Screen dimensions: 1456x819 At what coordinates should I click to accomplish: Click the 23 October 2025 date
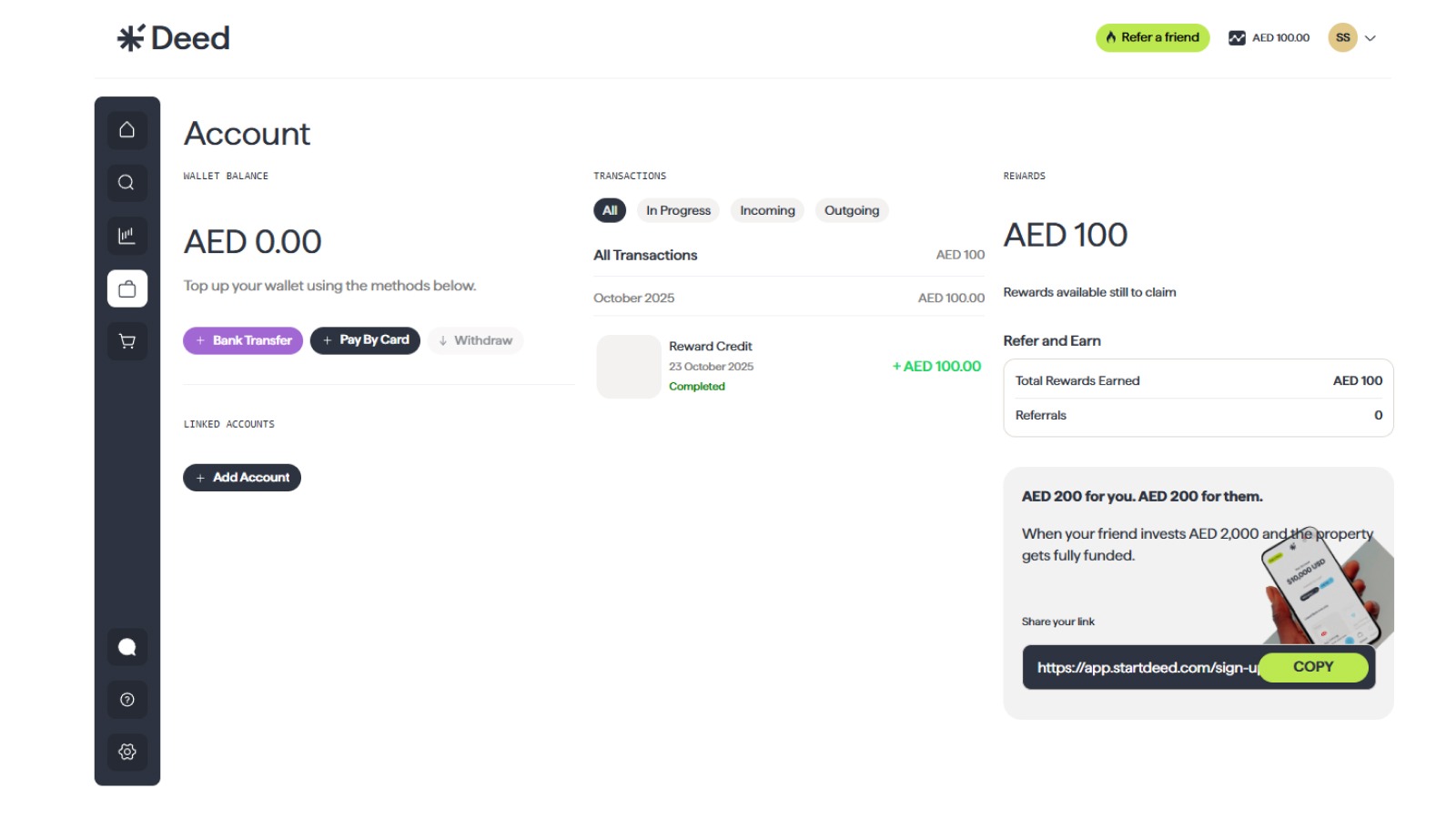pos(711,367)
